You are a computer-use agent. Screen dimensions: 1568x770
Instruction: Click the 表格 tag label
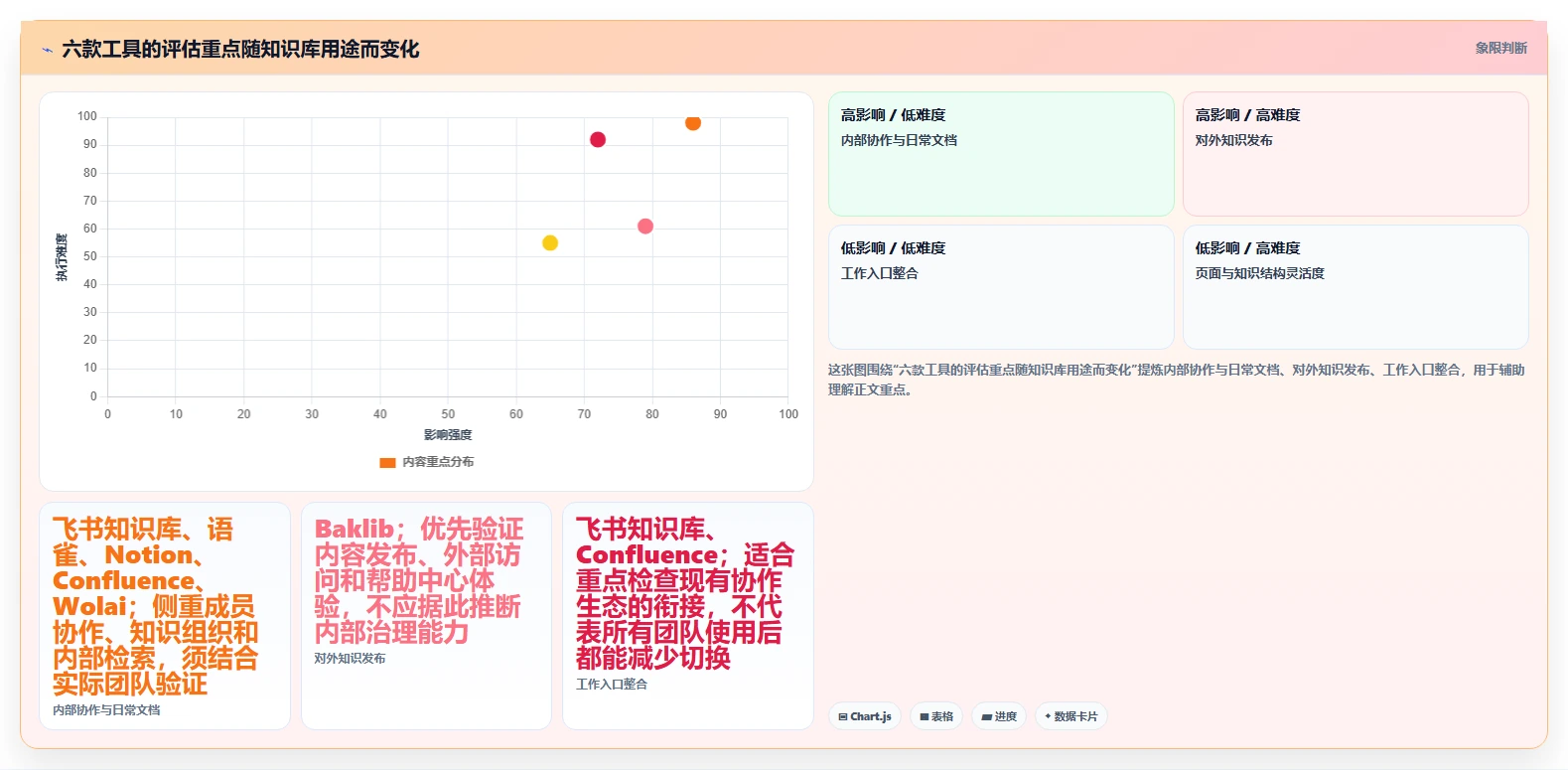pos(942,716)
